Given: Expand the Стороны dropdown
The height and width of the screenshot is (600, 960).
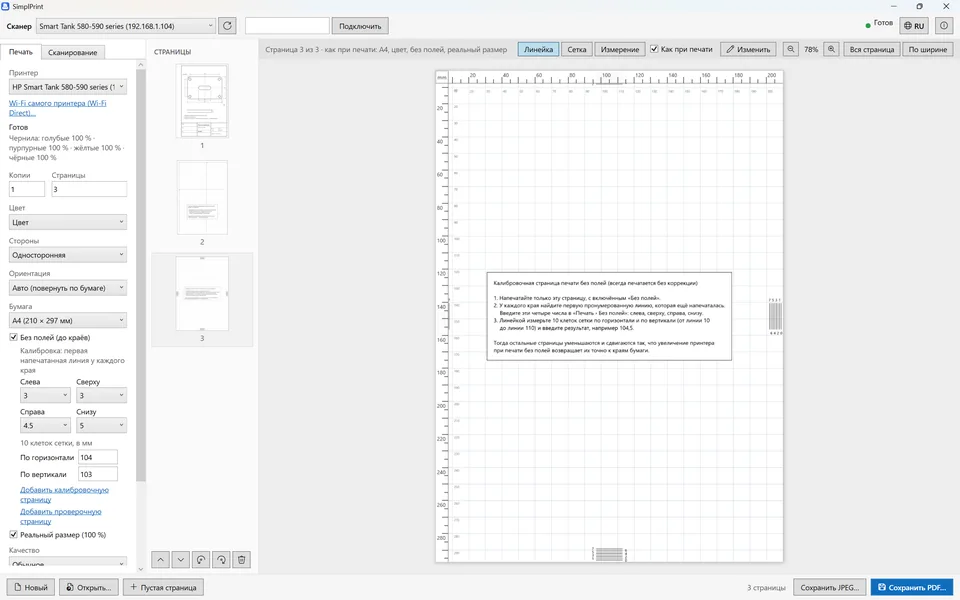Looking at the screenshot, I should pos(67,255).
